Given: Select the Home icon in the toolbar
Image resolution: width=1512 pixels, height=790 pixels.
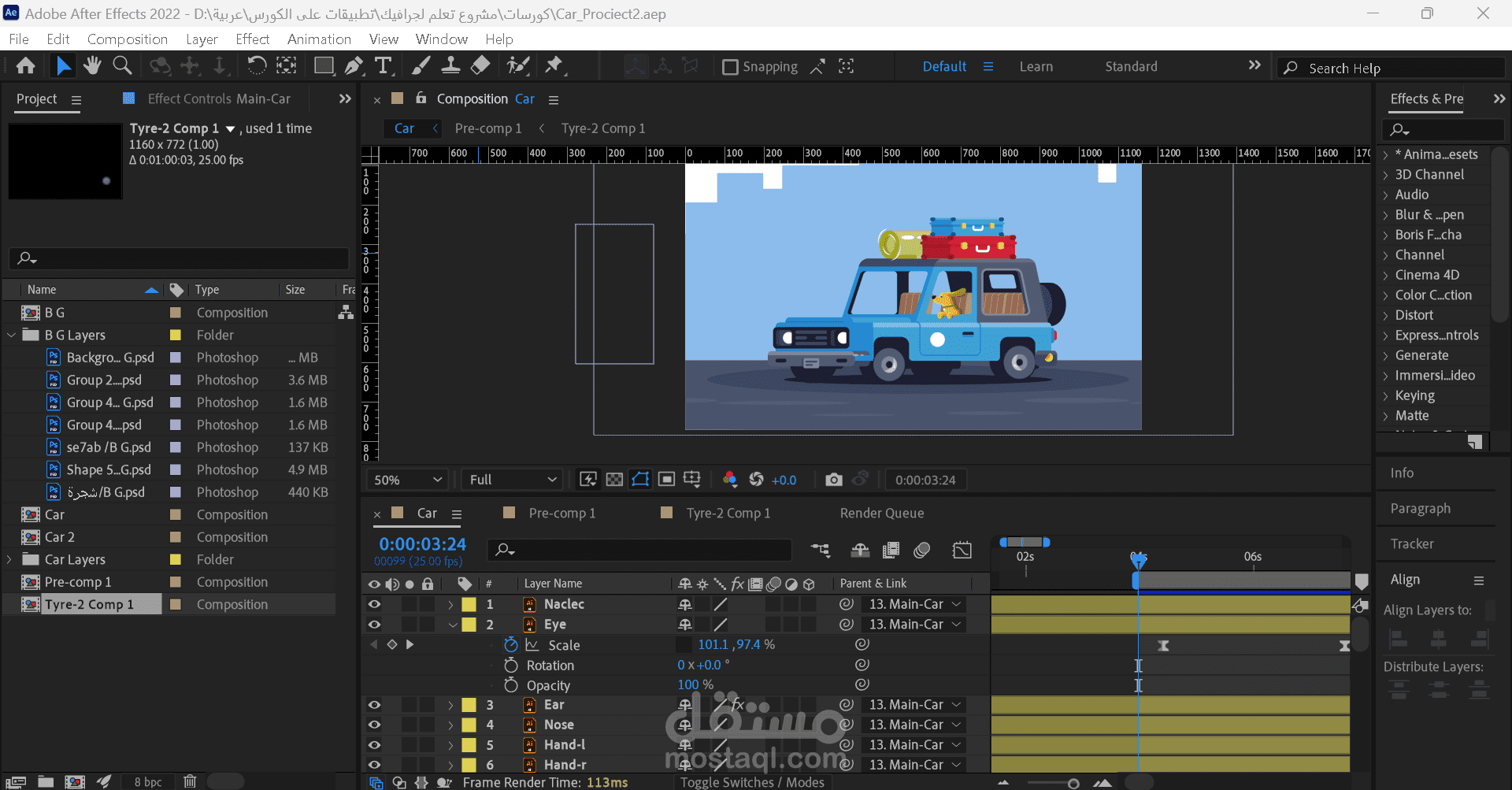Looking at the screenshot, I should pos(25,66).
